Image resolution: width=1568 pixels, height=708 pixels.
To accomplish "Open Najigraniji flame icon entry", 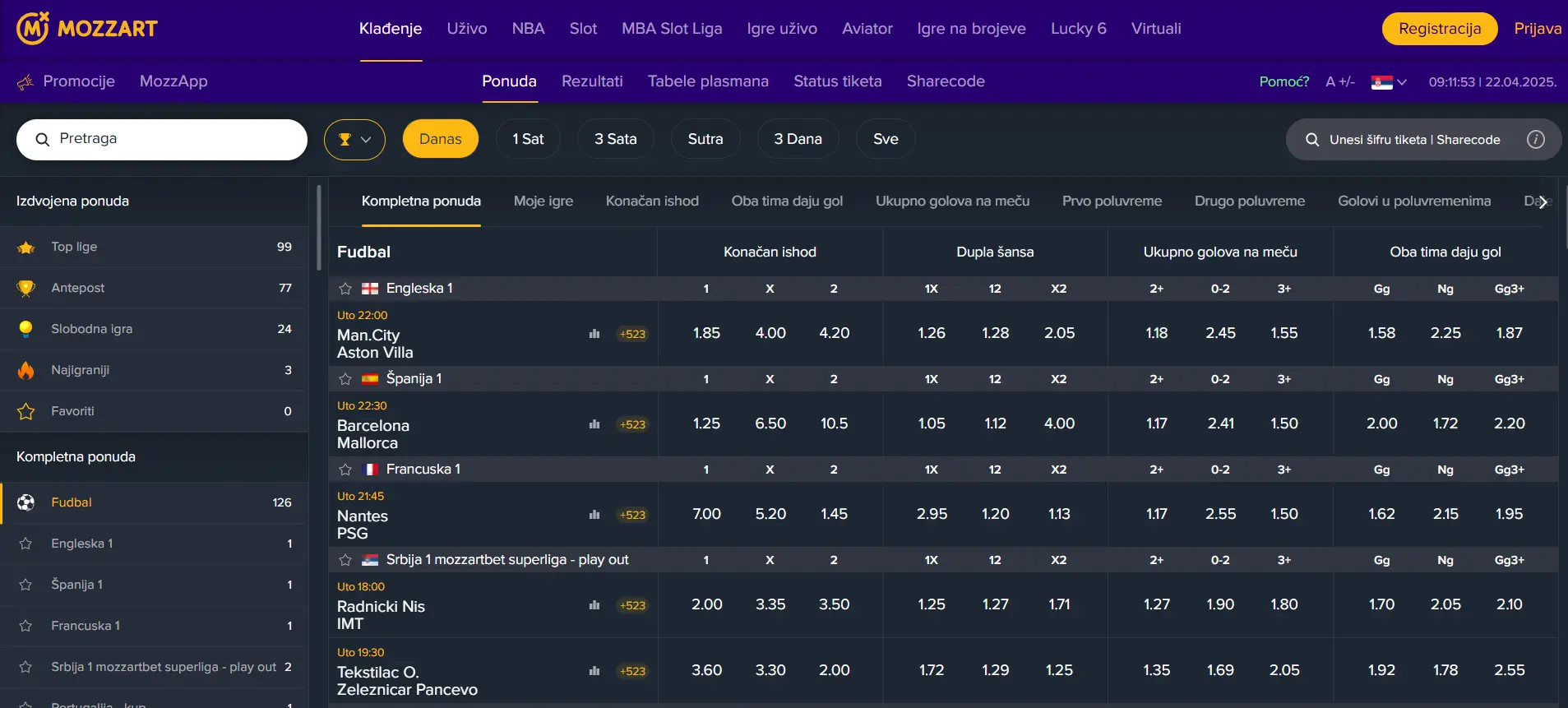I will tap(26, 370).
